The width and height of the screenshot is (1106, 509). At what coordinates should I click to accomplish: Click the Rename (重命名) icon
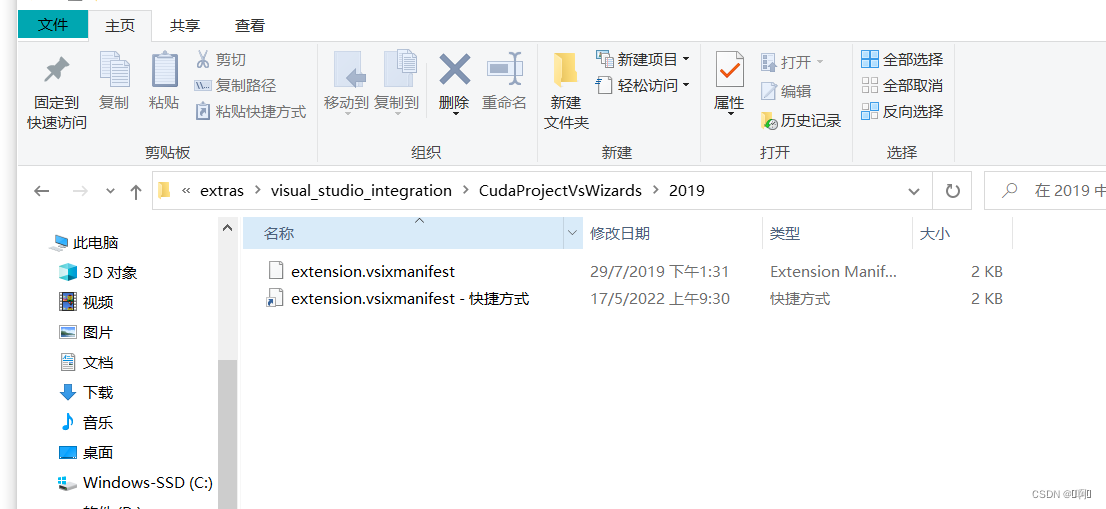[504, 69]
